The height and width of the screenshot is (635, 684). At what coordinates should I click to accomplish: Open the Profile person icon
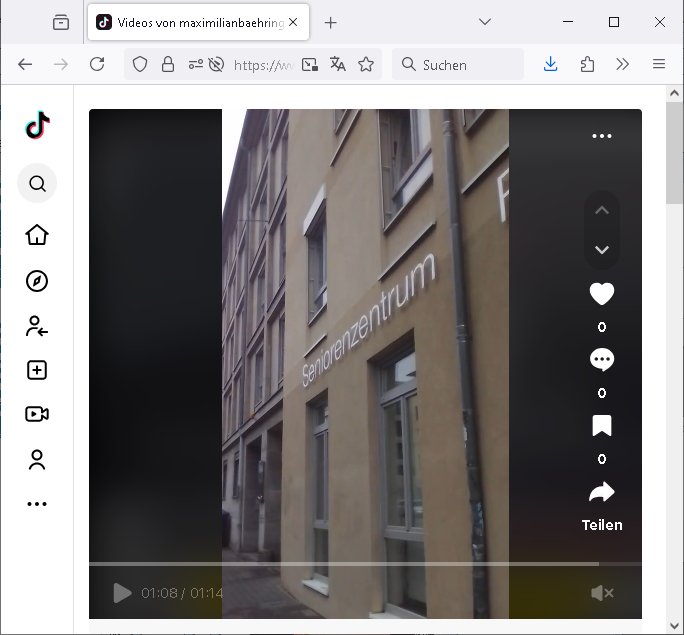coord(37,460)
